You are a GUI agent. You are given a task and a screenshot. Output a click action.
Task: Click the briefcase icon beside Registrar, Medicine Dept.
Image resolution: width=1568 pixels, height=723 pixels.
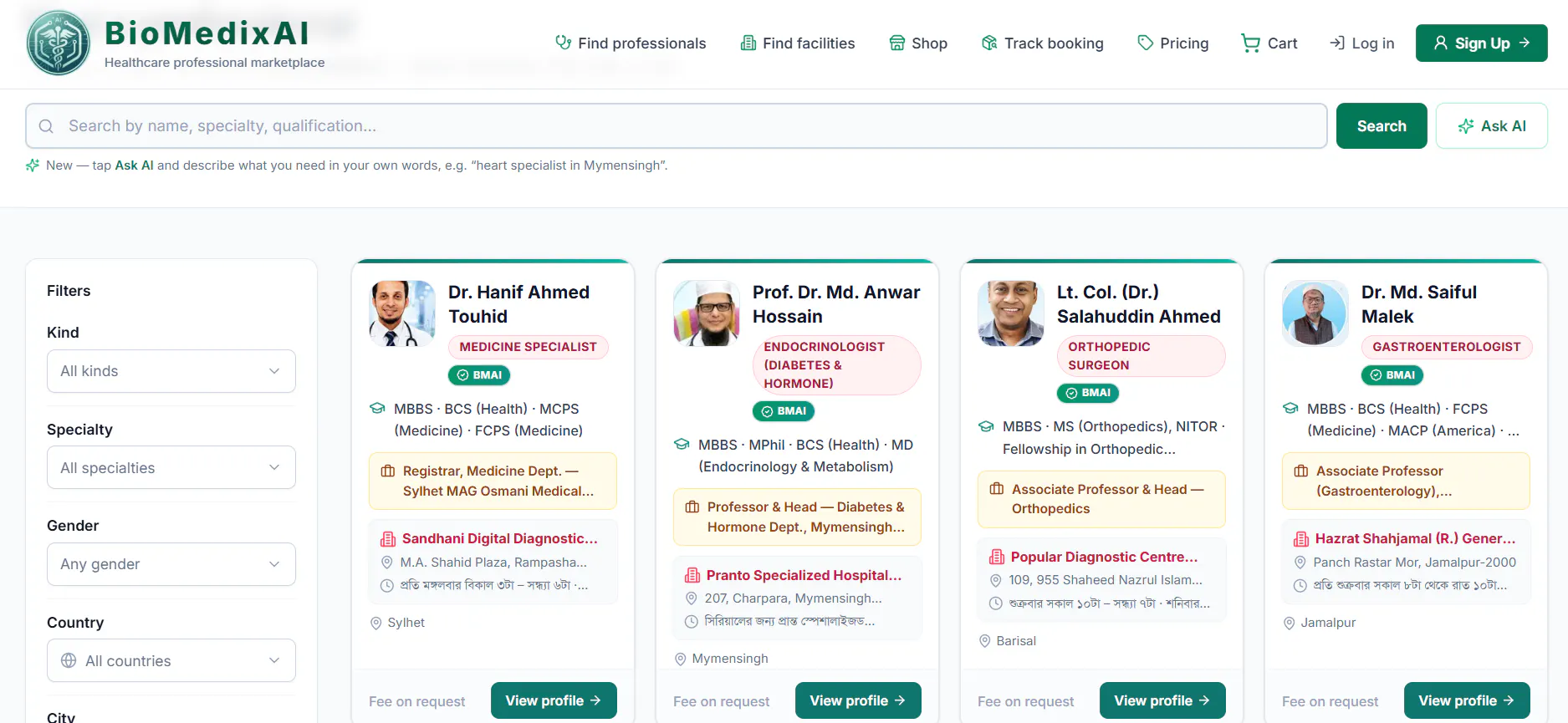point(388,471)
